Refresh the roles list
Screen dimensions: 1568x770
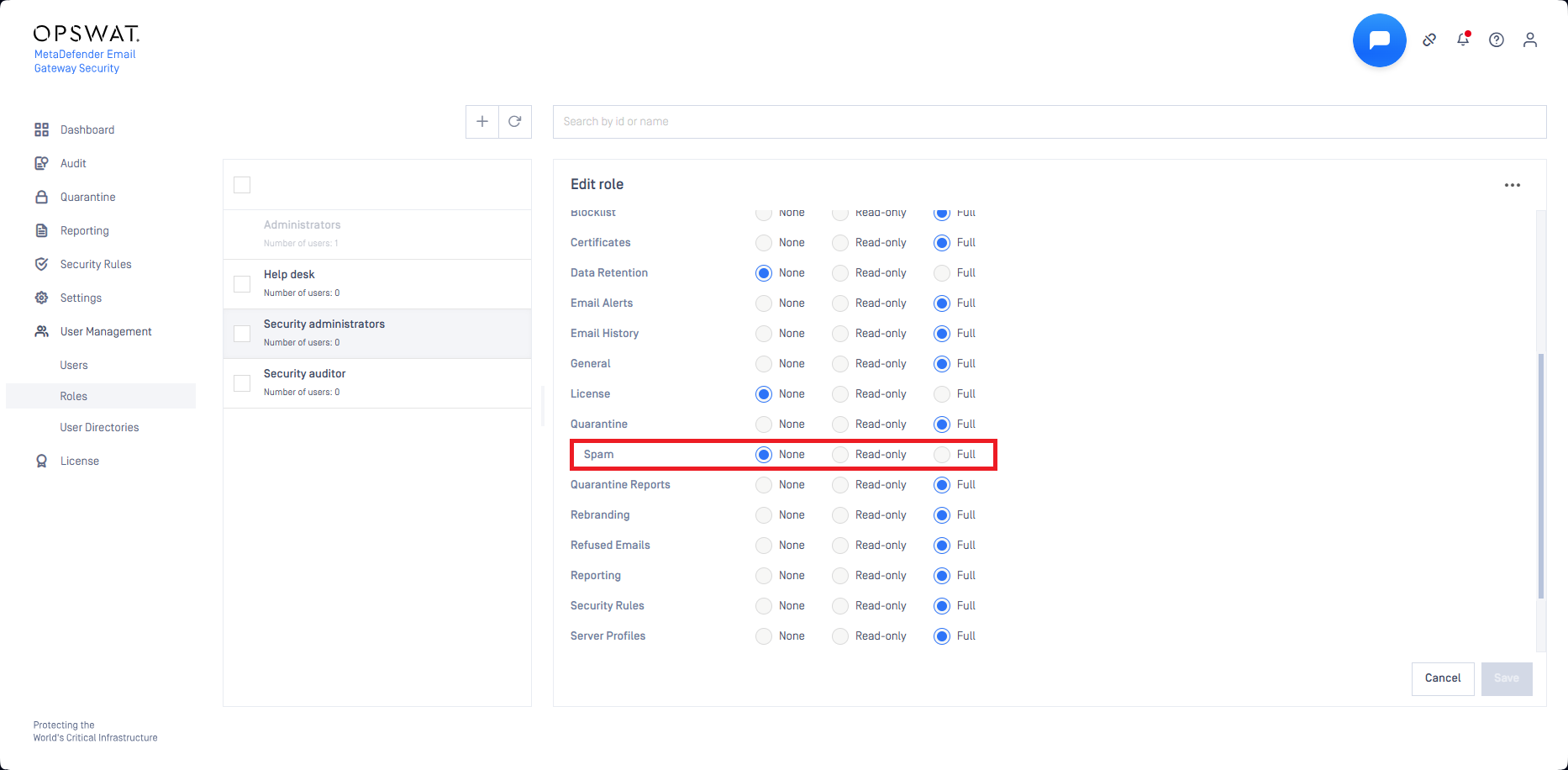pyautogui.click(x=515, y=122)
